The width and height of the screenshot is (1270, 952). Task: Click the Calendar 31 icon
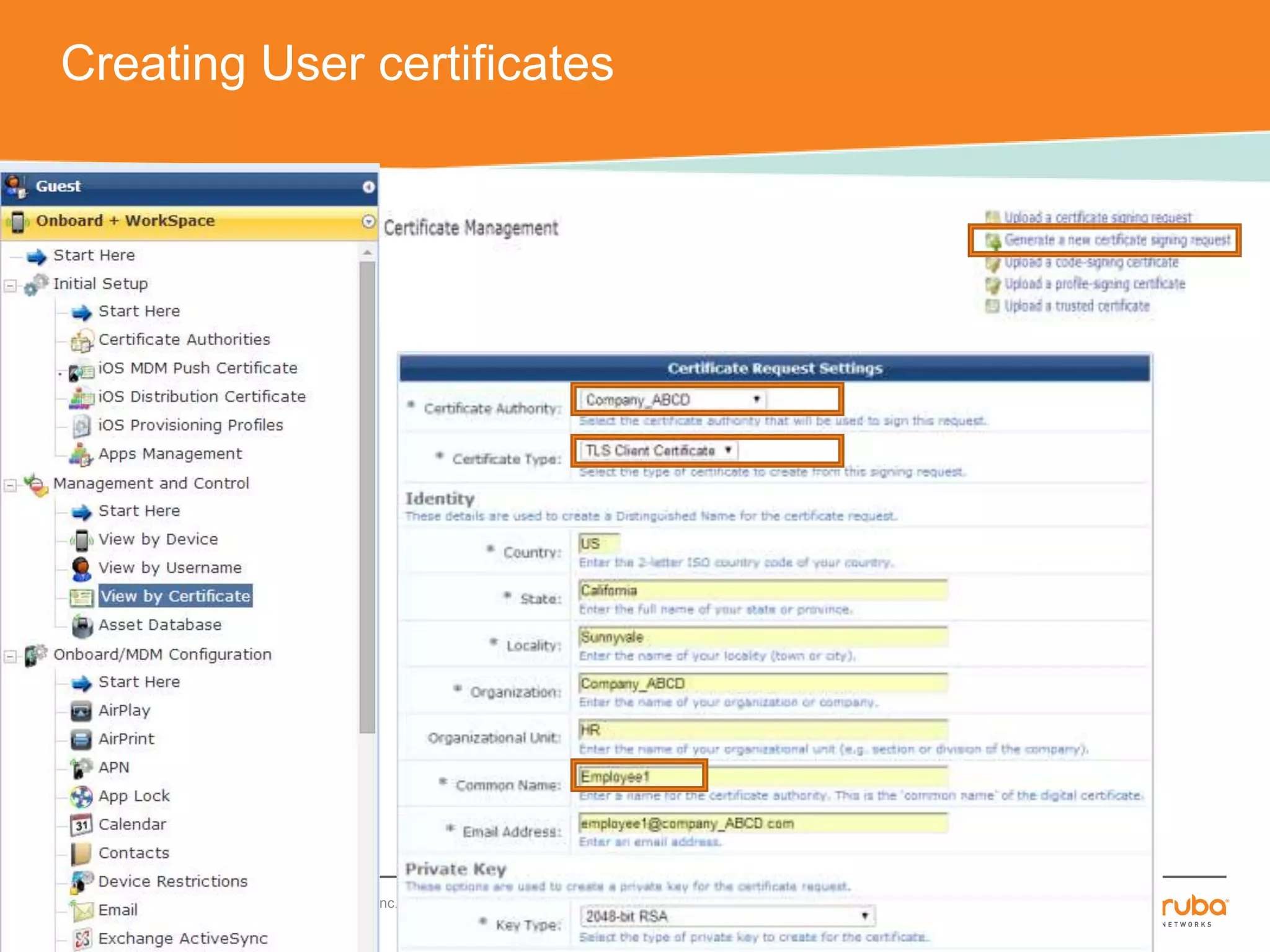tap(81, 826)
